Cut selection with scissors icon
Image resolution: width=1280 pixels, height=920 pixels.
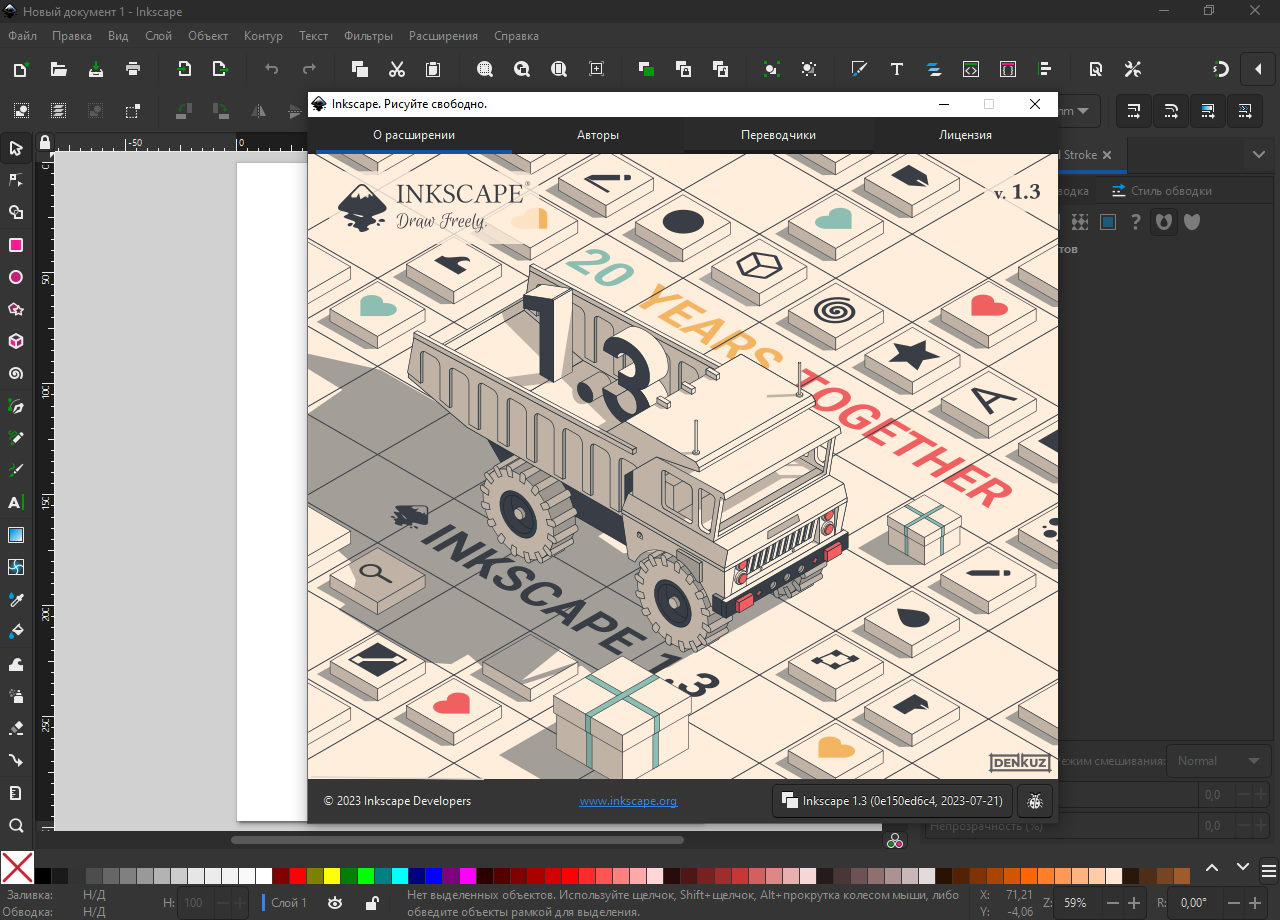[396, 69]
